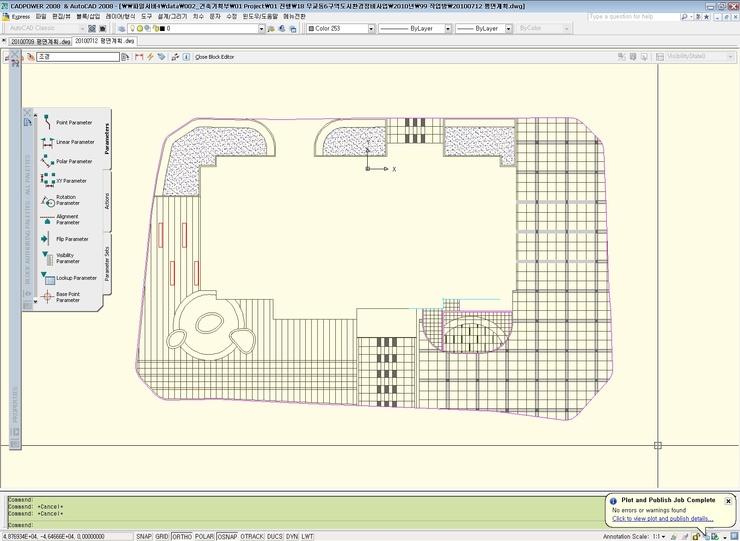The height and width of the screenshot is (541, 740).
Task: Open the ByColor plot style dropdown
Action: click(x=566, y=29)
